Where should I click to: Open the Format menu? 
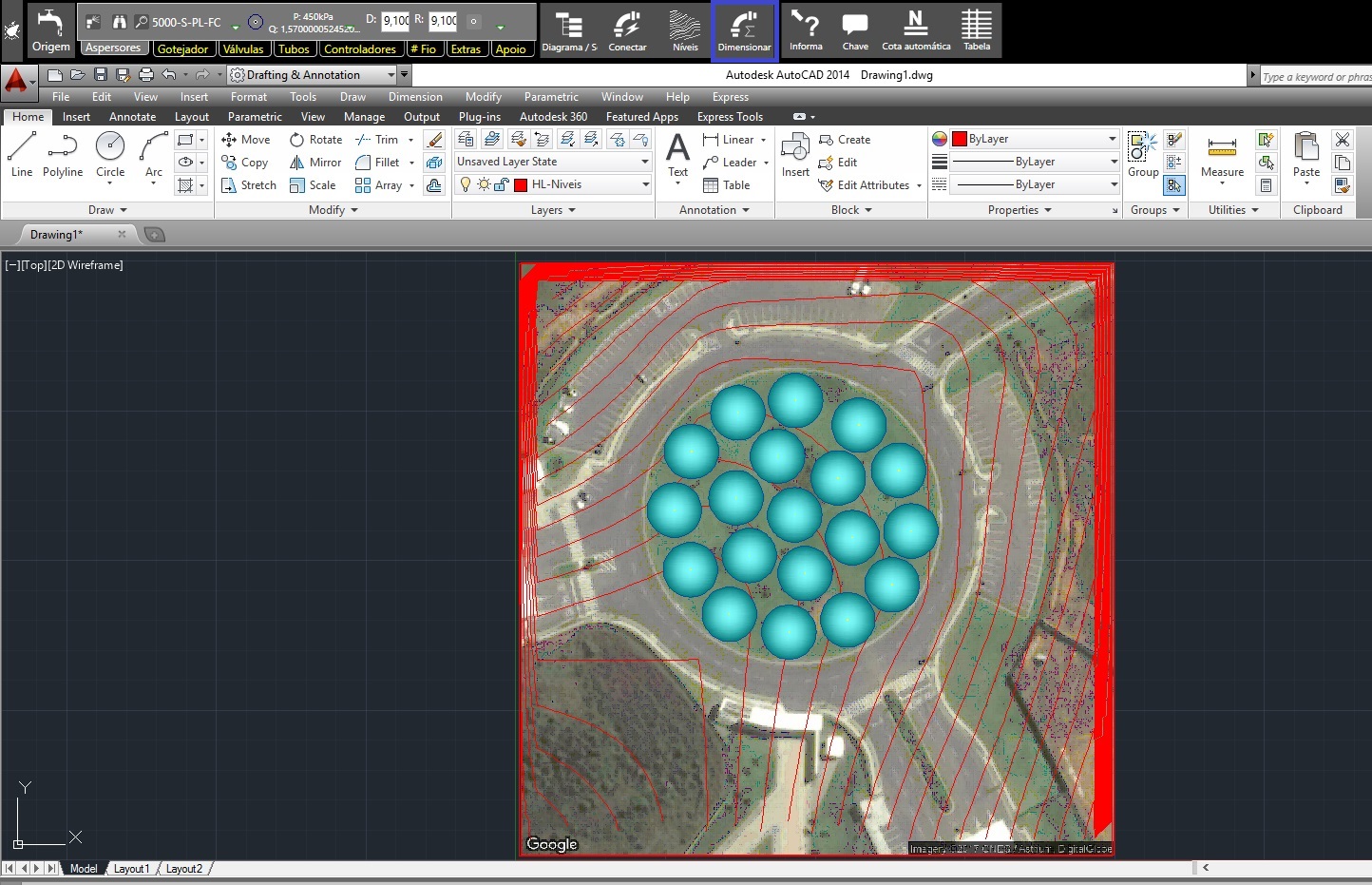[x=249, y=97]
